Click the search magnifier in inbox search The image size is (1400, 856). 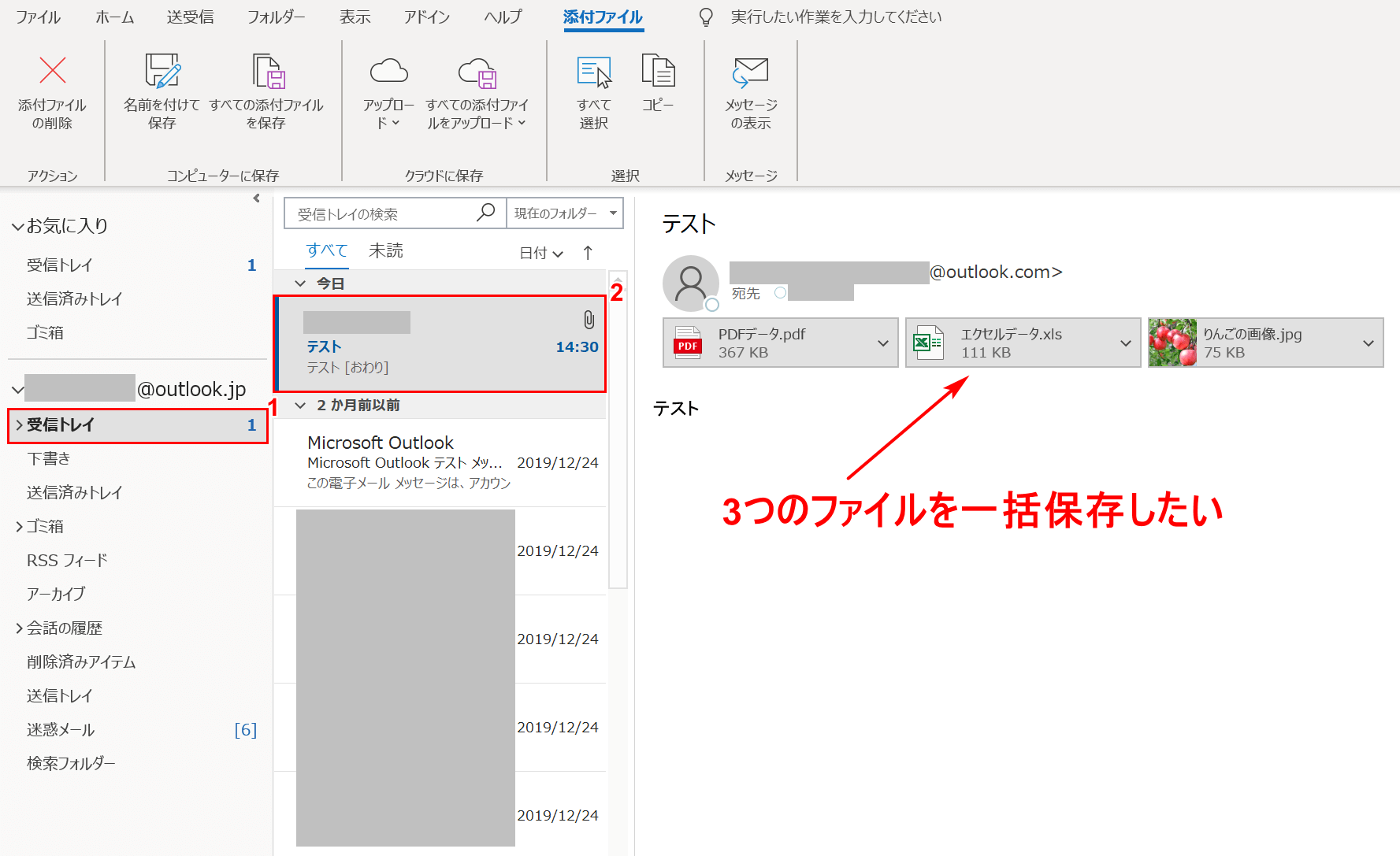click(486, 213)
